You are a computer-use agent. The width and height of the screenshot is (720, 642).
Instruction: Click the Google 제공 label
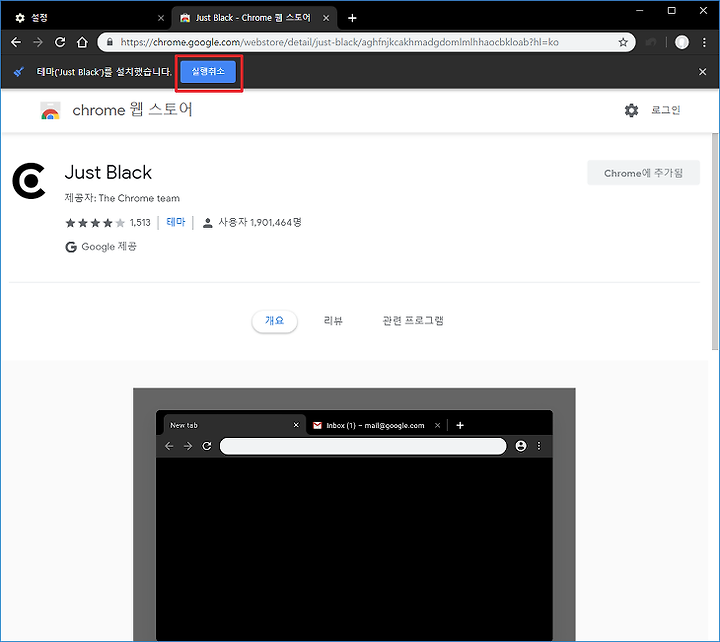point(109,247)
